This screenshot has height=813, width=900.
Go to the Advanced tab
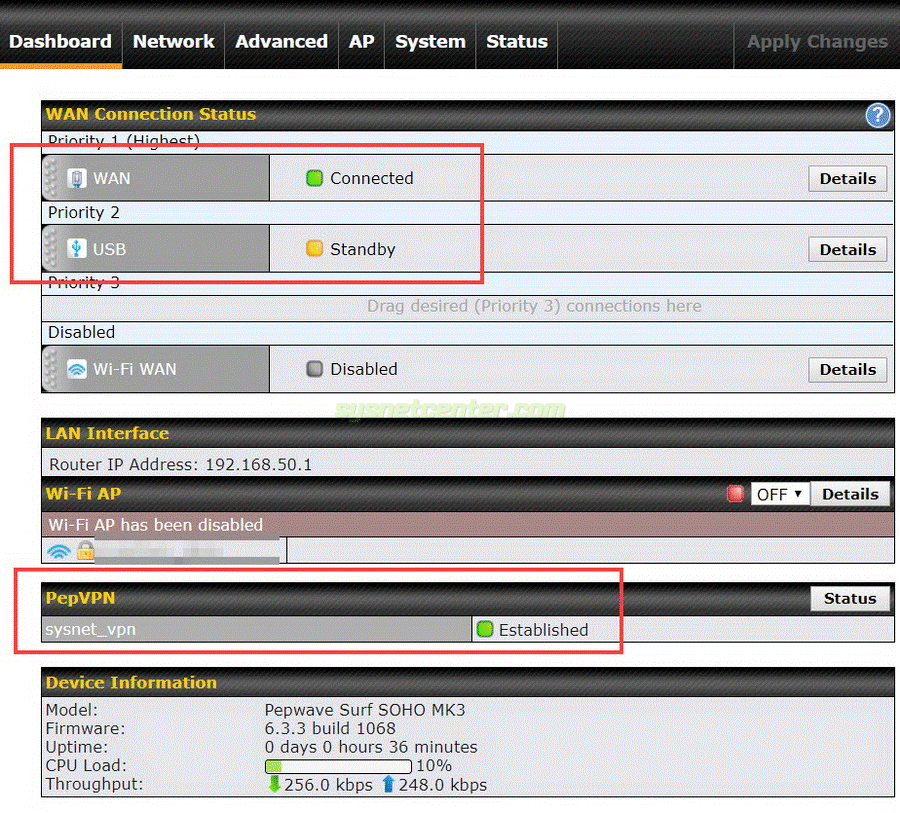(x=281, y=41)
